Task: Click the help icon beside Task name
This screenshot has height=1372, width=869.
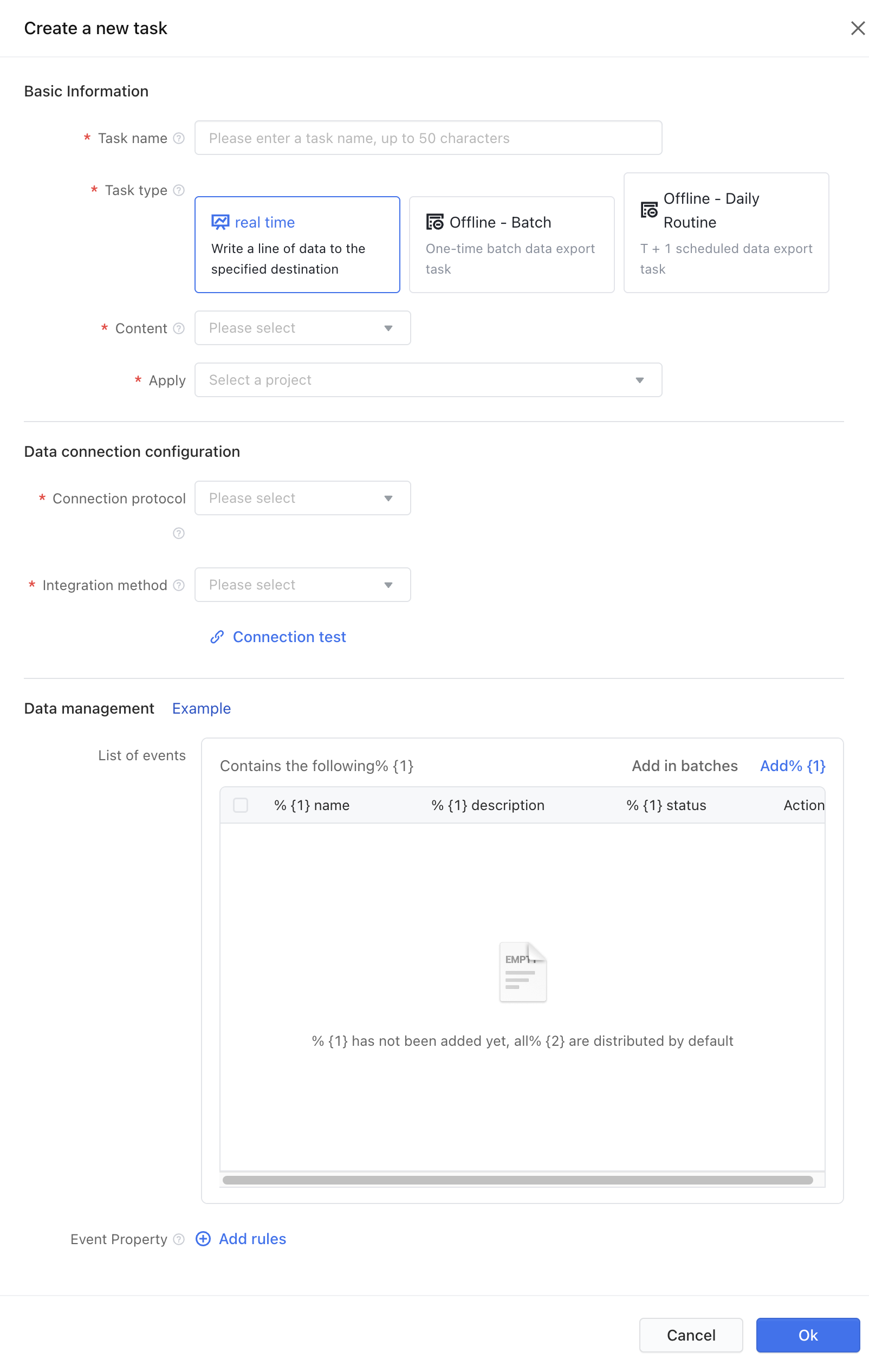Action: [178, 138]
